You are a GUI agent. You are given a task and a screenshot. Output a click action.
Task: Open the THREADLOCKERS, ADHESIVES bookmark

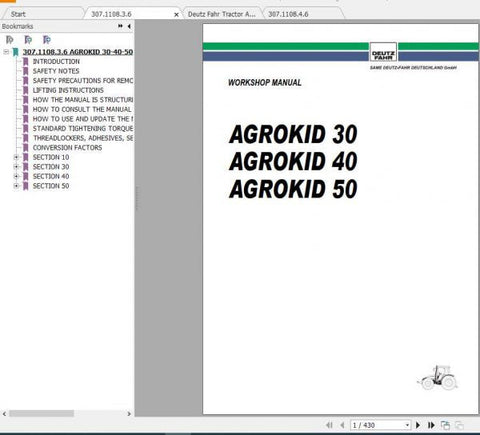[x=83, y=138]
